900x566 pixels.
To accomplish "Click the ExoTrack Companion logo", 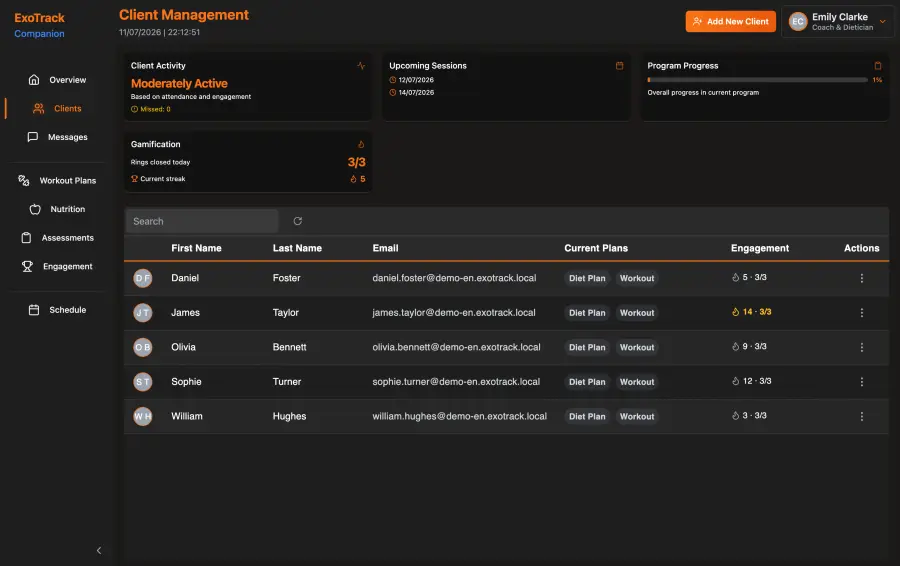I will click(39, 25).
